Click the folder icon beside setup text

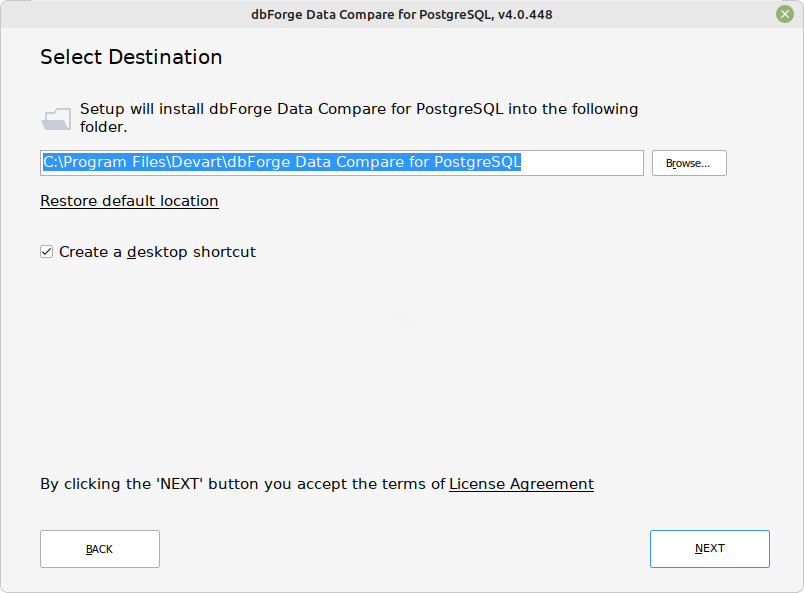[x=56, y=119]
